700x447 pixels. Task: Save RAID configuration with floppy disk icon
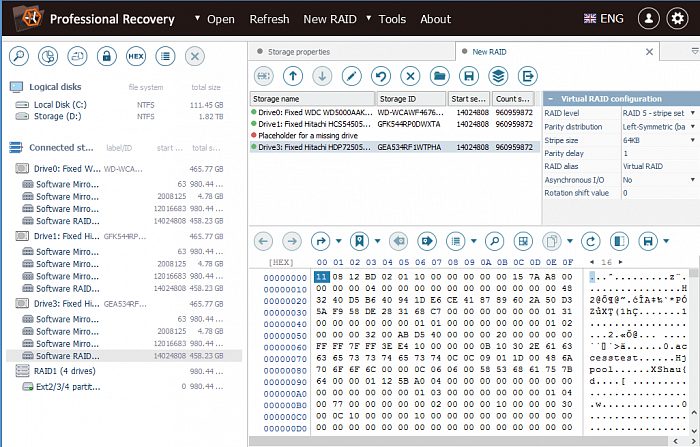pyautogui.click(x=469, y=76)
